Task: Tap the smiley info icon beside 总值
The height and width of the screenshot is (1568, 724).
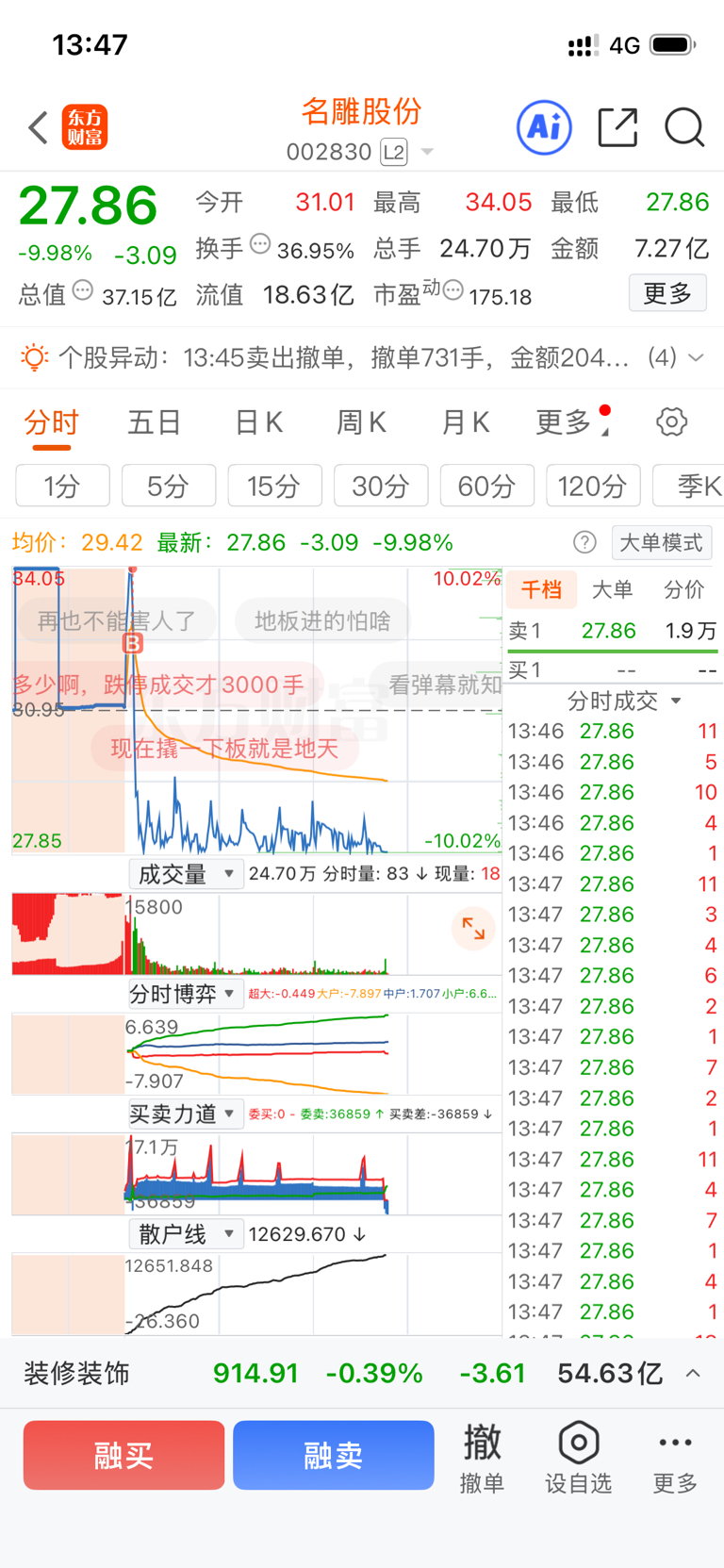Action: tap(83, 290)
